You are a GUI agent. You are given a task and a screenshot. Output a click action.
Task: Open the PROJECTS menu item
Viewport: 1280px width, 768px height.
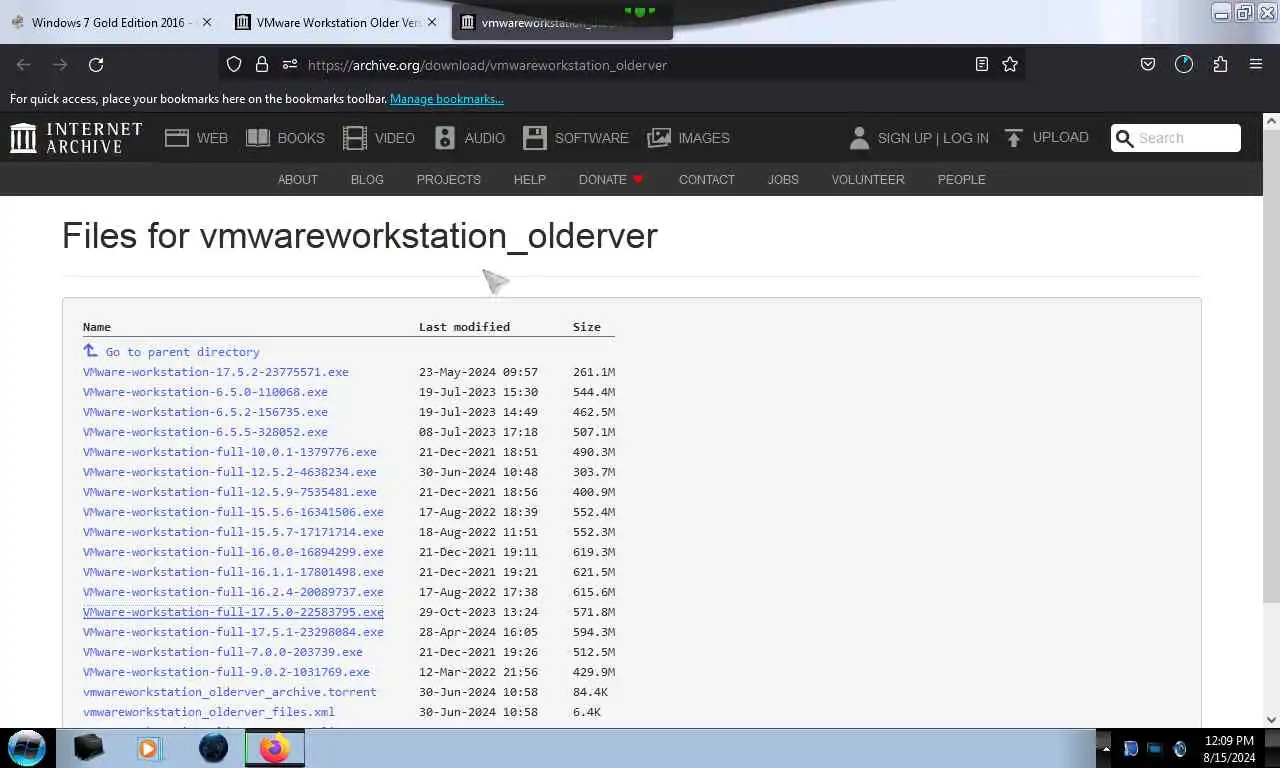click(x=449, y=180)
